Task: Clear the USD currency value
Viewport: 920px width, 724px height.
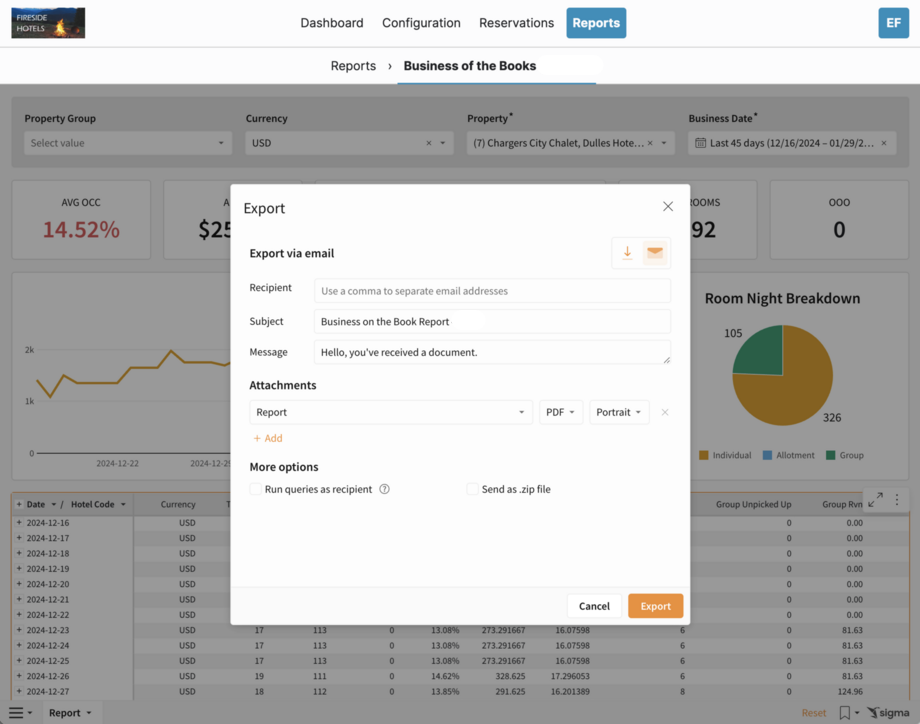Action: pyautogui.click(x=428, y=143)
